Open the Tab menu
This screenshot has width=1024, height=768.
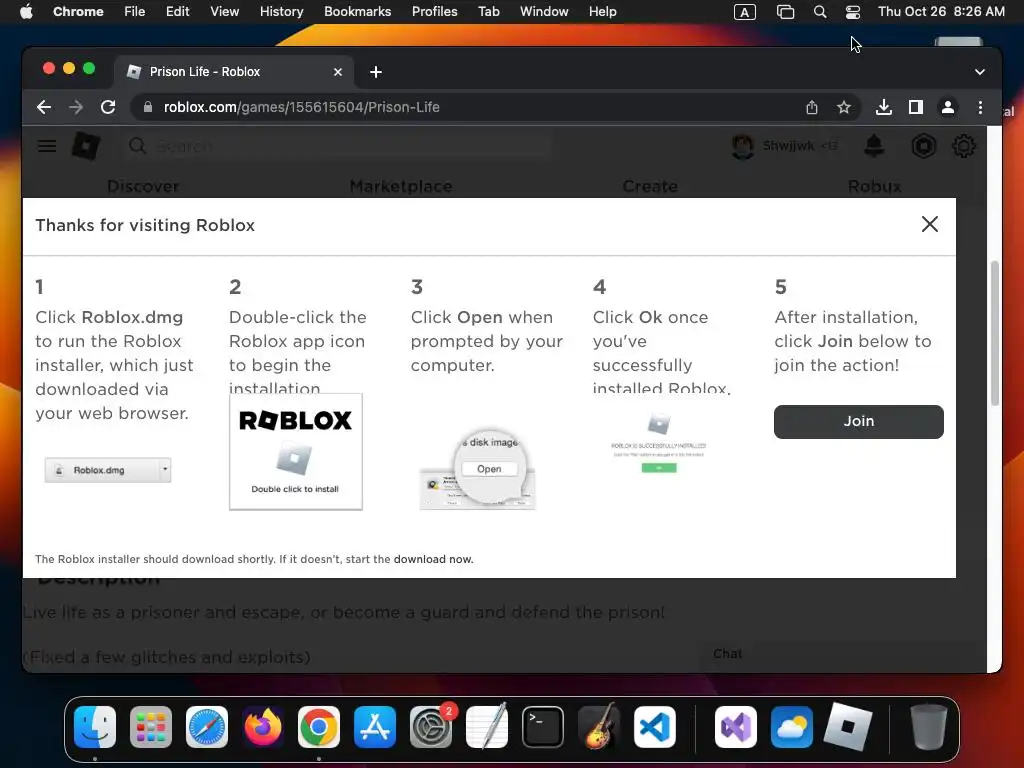point(488,12)
